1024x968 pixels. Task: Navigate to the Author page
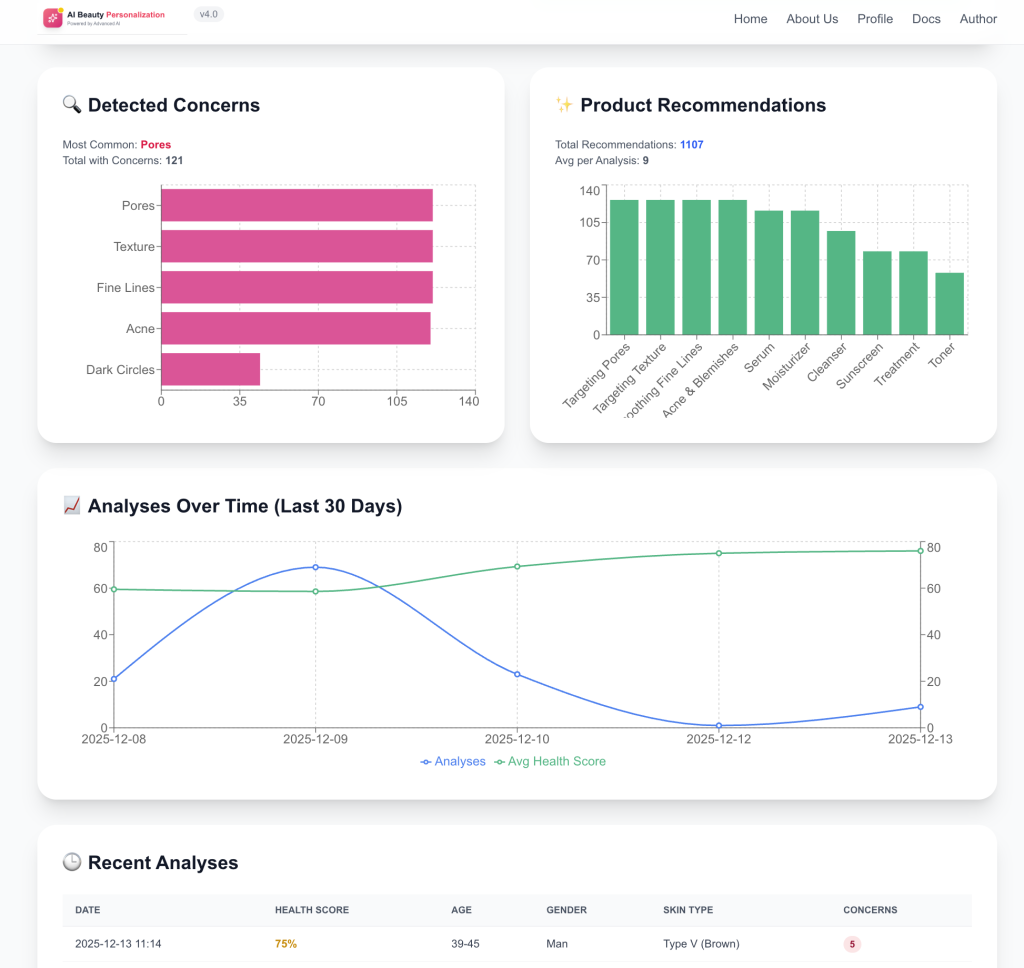coord(978,19)
